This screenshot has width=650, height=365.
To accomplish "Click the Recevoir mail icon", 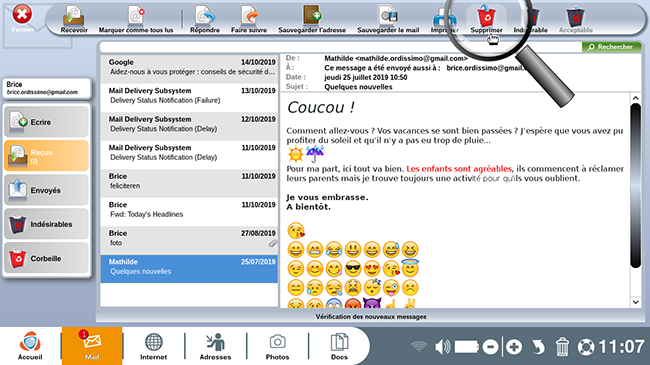I will 74,19.
